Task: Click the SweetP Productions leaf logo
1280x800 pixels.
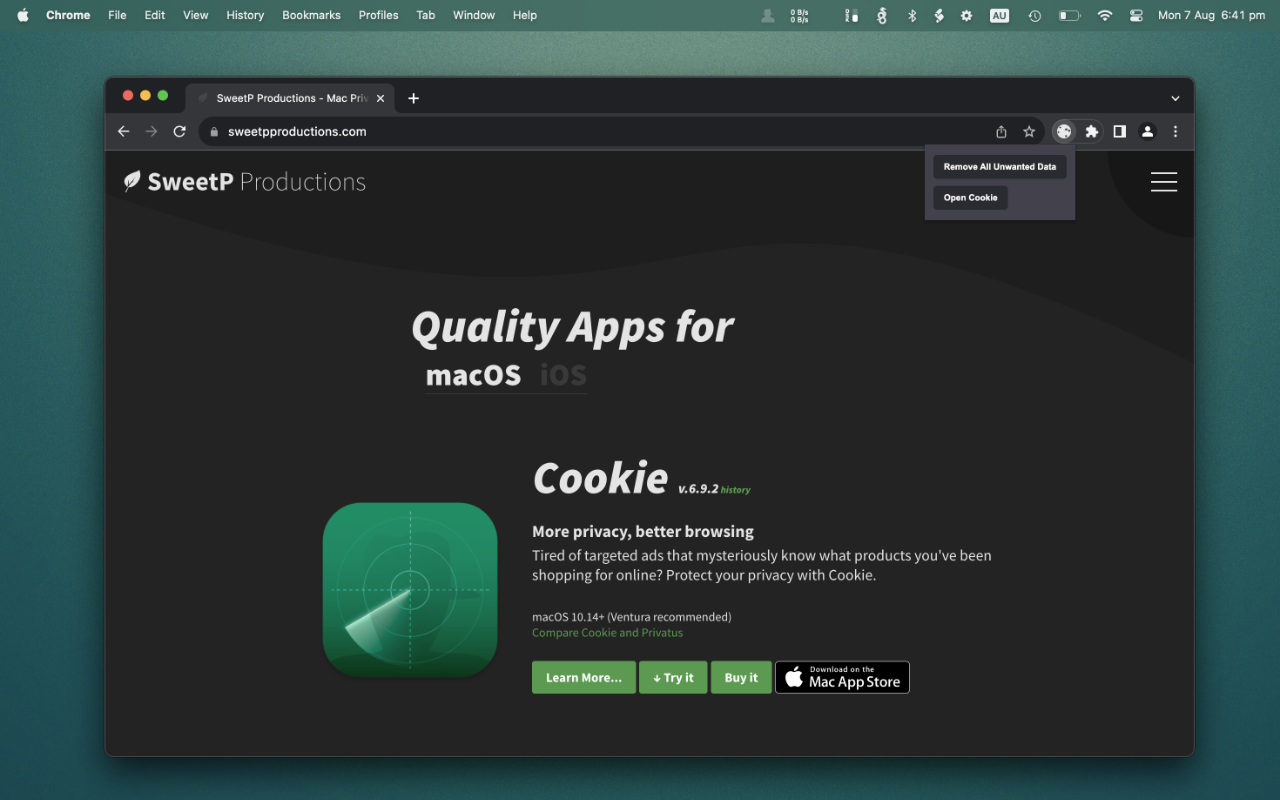Action: 131,181
